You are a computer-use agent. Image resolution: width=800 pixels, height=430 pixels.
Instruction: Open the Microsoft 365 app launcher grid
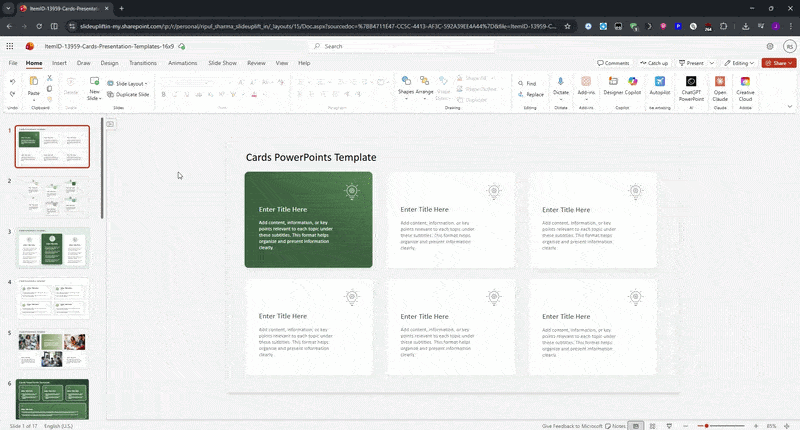coord(10,46)
